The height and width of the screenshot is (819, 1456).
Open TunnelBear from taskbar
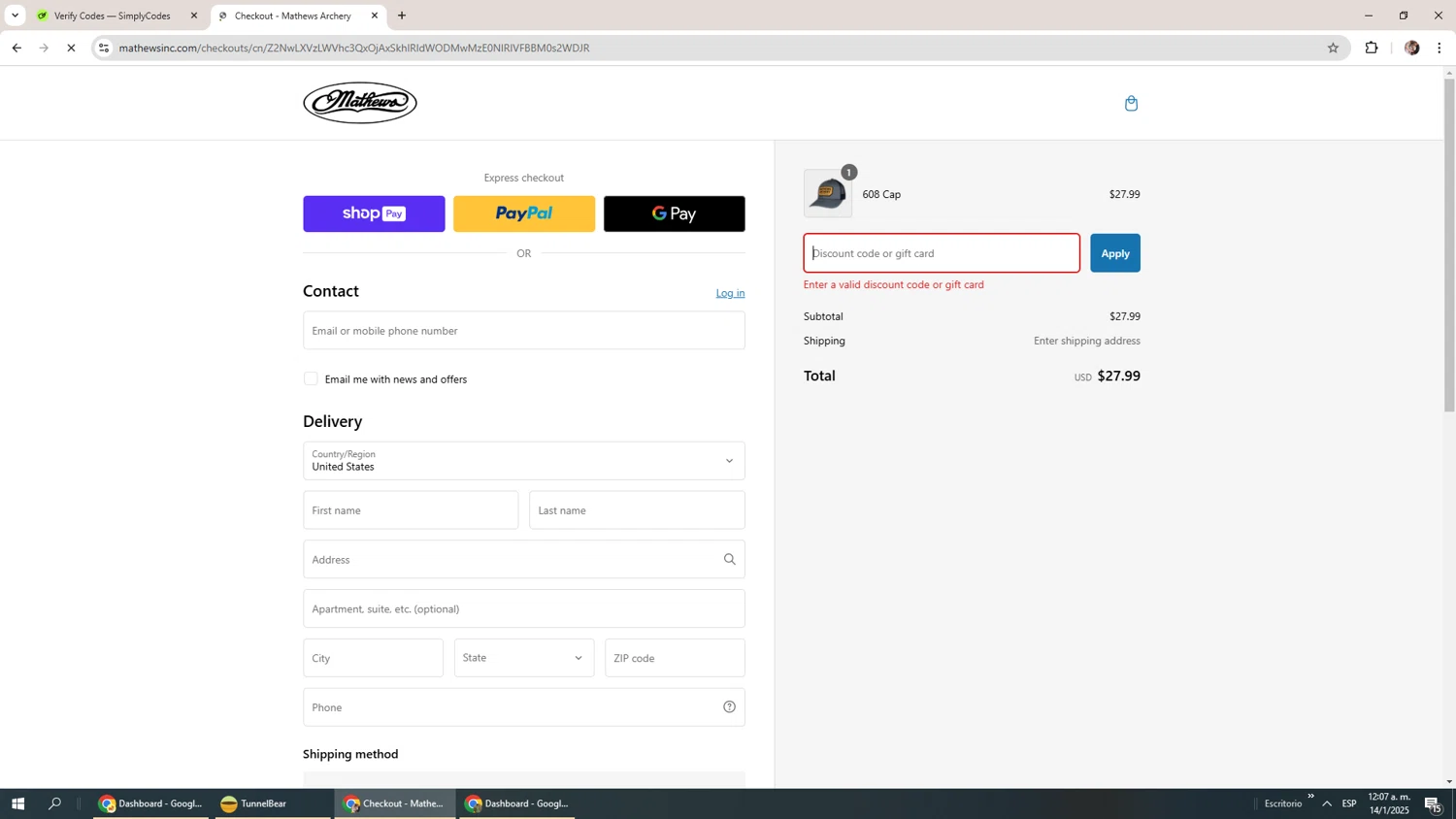pos(274,803)
